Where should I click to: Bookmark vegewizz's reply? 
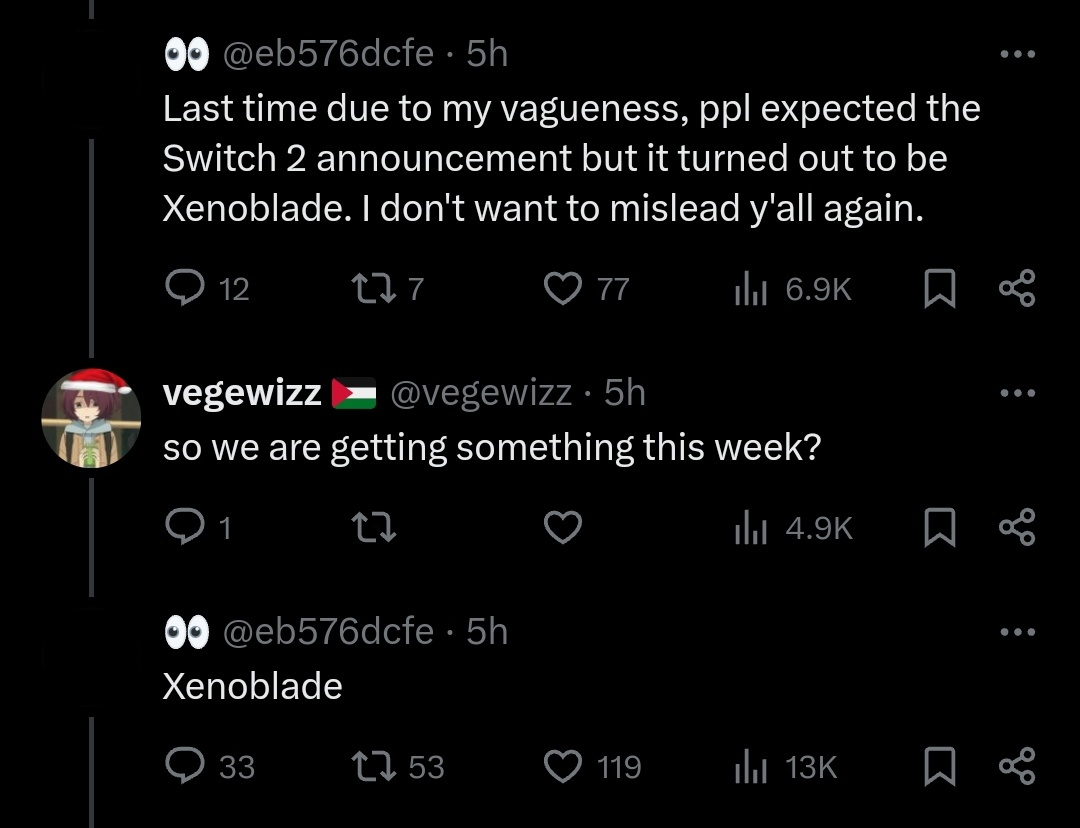939,528
